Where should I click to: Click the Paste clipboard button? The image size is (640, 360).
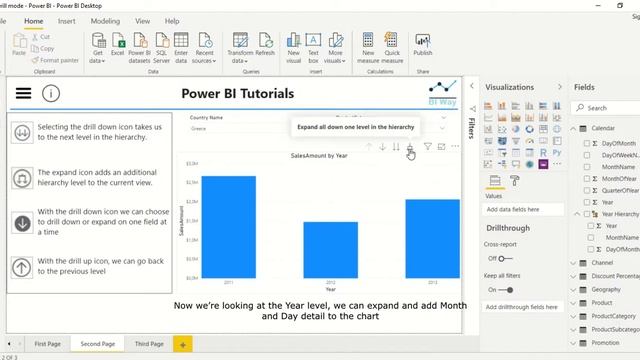click(x=19, y=45)
